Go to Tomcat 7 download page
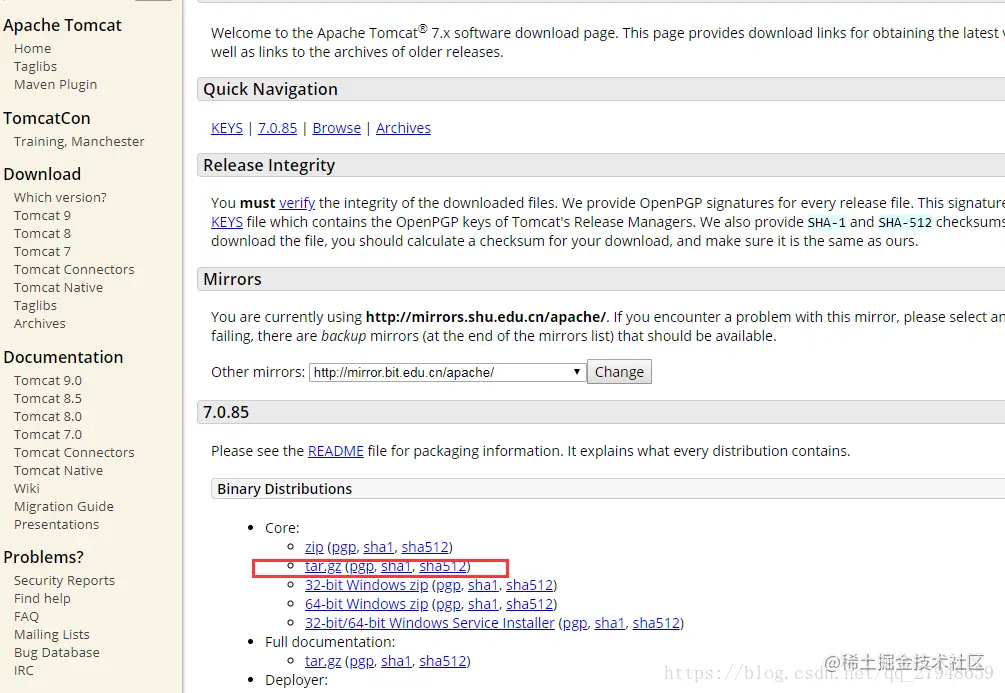 coord(42,251)
